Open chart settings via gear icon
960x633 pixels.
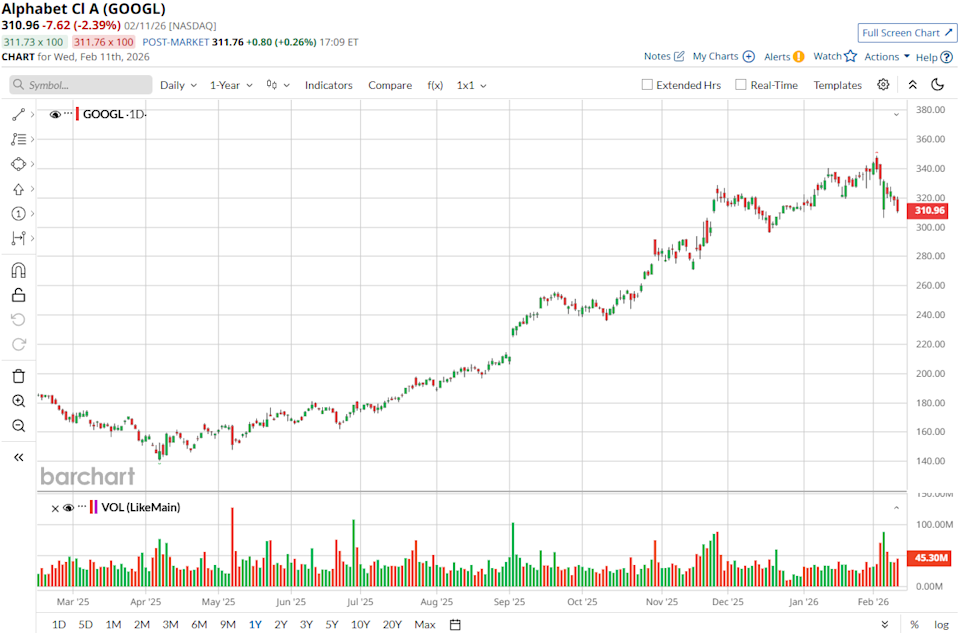click(x=882, y=85)
